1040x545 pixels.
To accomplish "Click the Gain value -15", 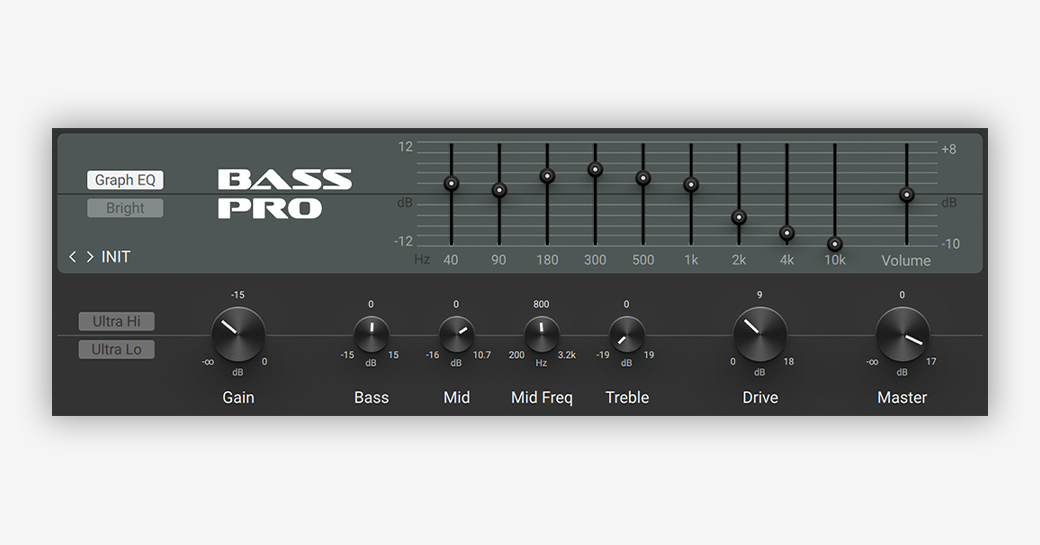I will [237, 295].
